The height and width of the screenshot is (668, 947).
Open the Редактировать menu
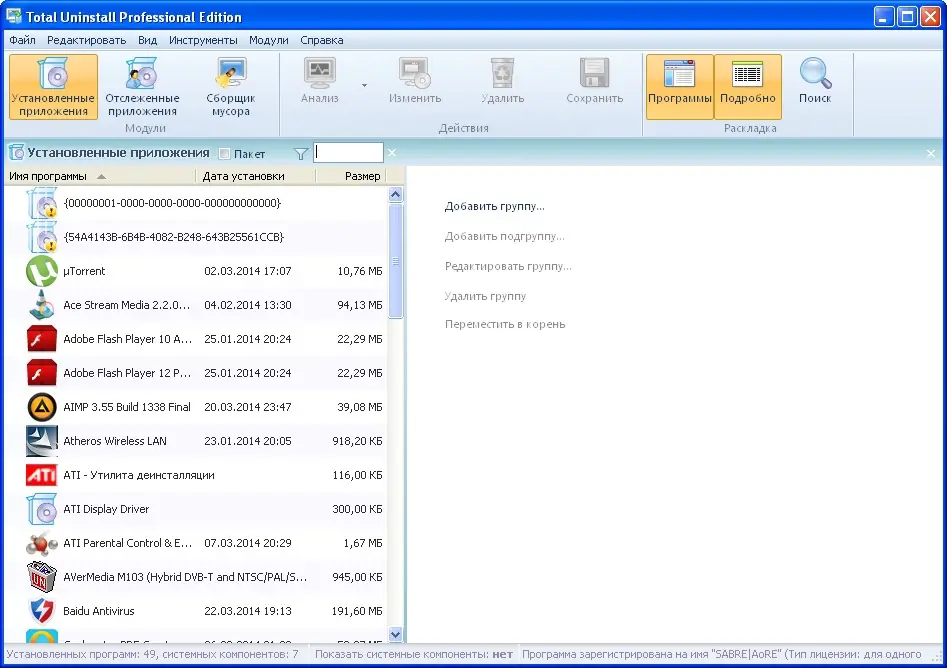pyautogui.click(x=86, y=40)
